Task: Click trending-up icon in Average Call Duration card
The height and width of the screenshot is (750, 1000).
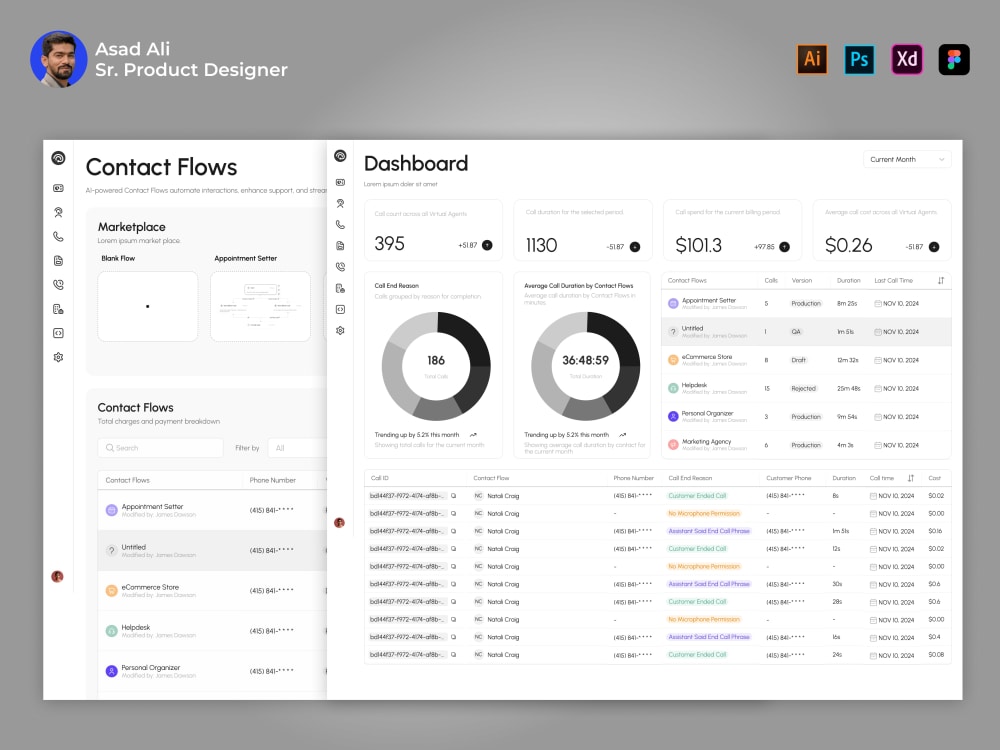Action: (622, 435)
